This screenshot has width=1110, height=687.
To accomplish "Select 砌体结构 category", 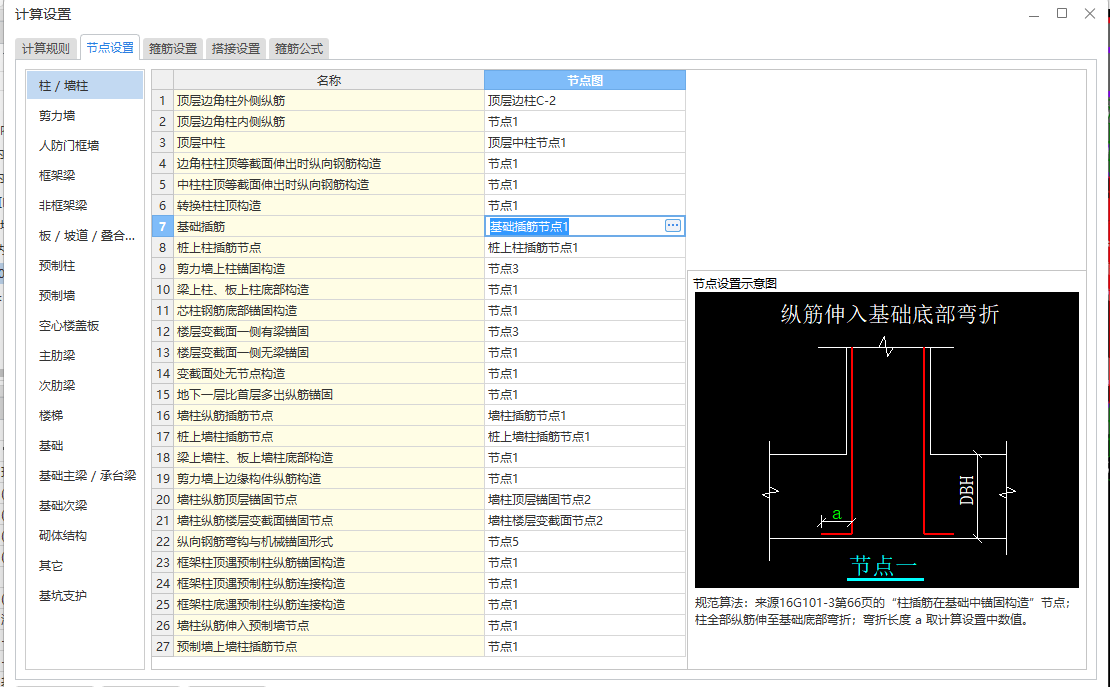I will tap(85, 535).
